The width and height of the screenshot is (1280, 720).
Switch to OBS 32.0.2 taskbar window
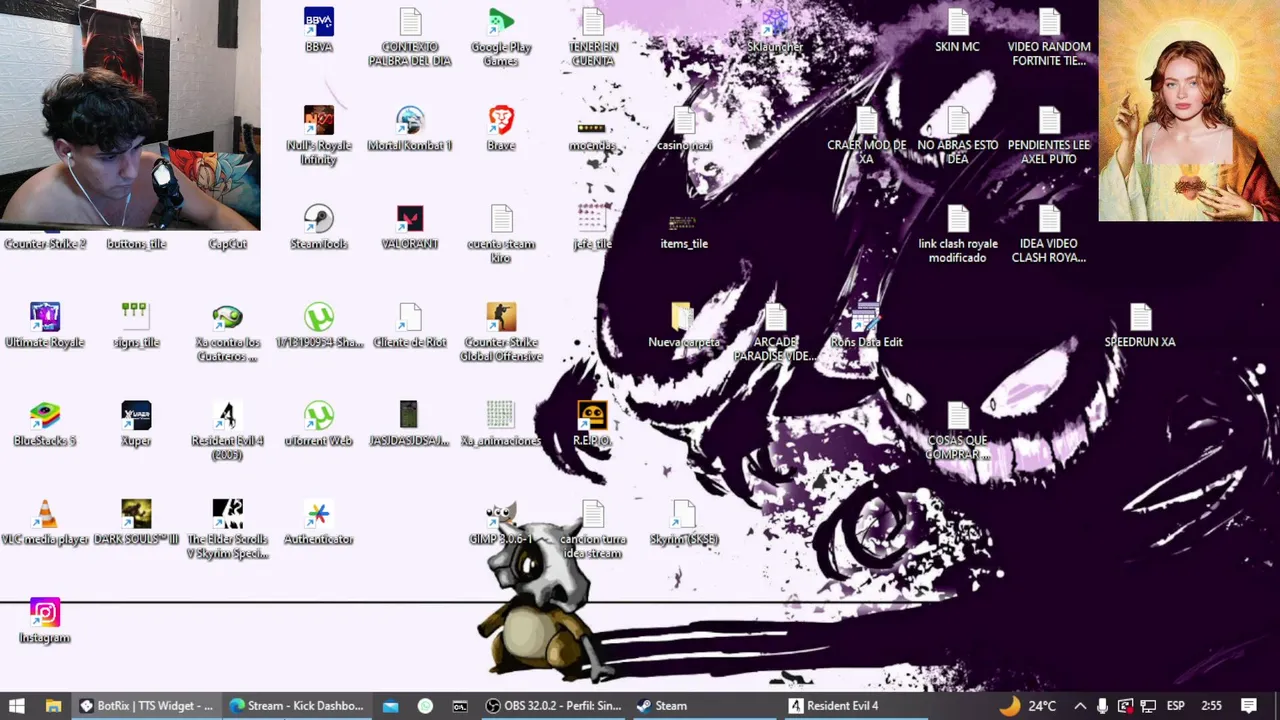pyautogui.click(x=554, y=705)
